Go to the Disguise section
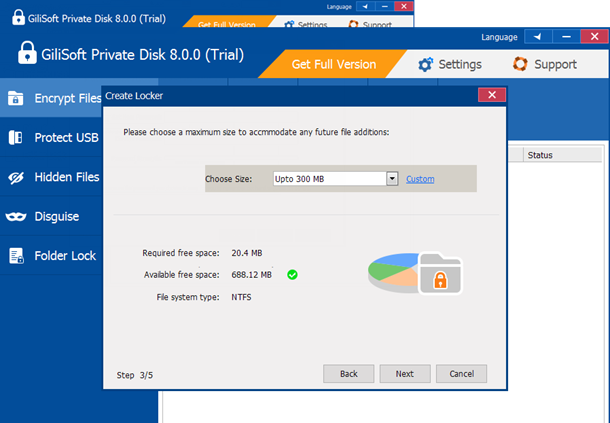 point(51,216)
